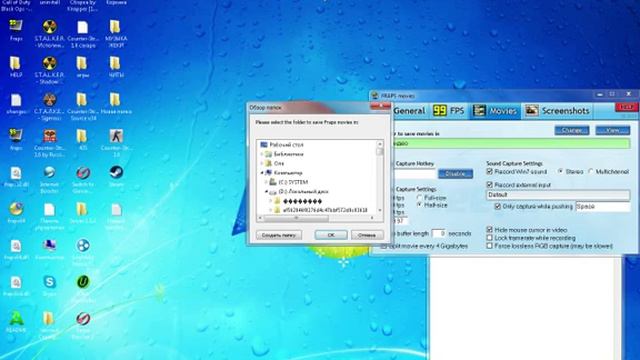
Task: Select the Multichannel radio button
Action: [x=591, y=171]
